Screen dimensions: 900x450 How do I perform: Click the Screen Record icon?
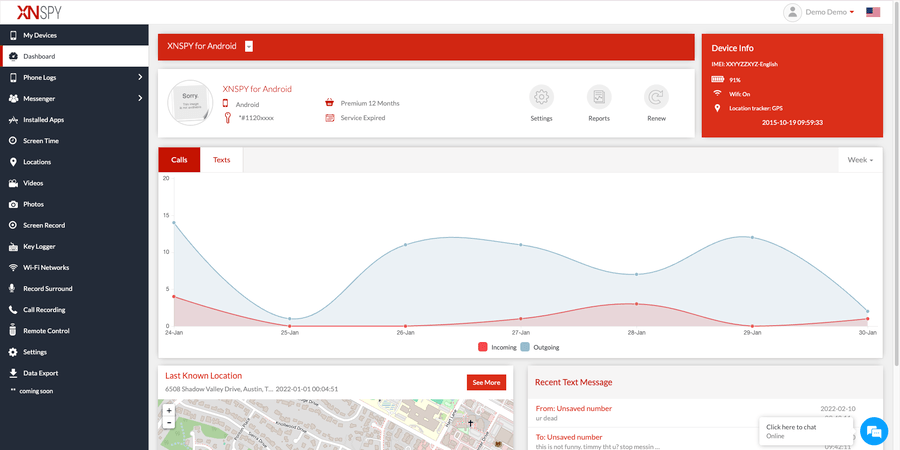(13, 225)
